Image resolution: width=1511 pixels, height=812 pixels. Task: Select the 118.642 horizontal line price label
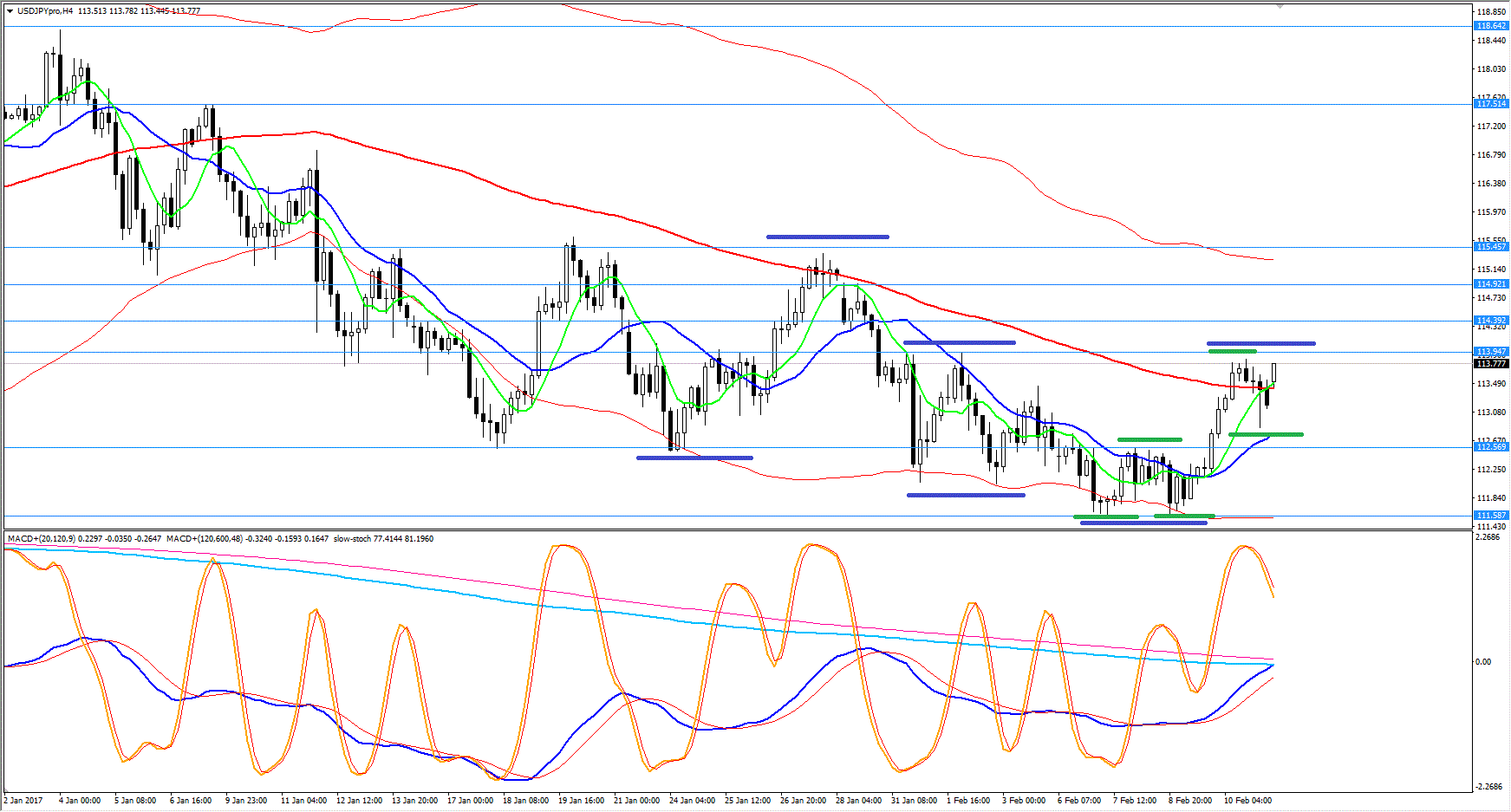tap(1491, 26)
